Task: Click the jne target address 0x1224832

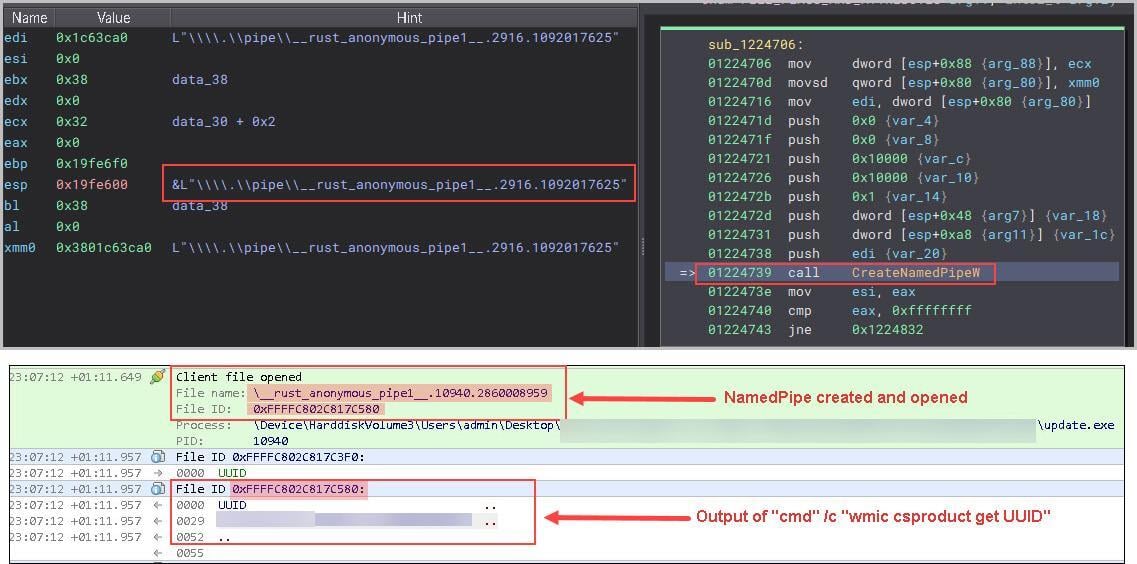Action: pyautogui.click(x=887, y=330)
